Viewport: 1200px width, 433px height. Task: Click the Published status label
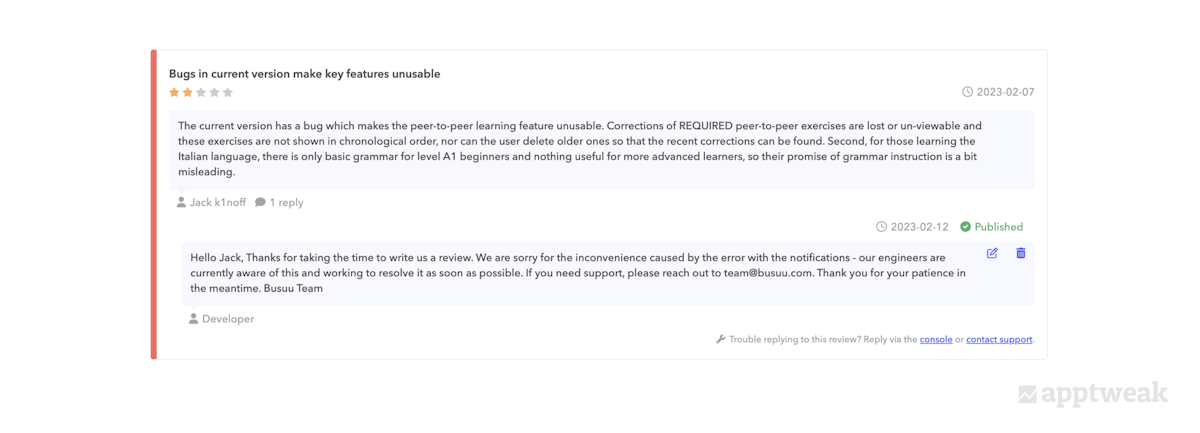(999, 227)
